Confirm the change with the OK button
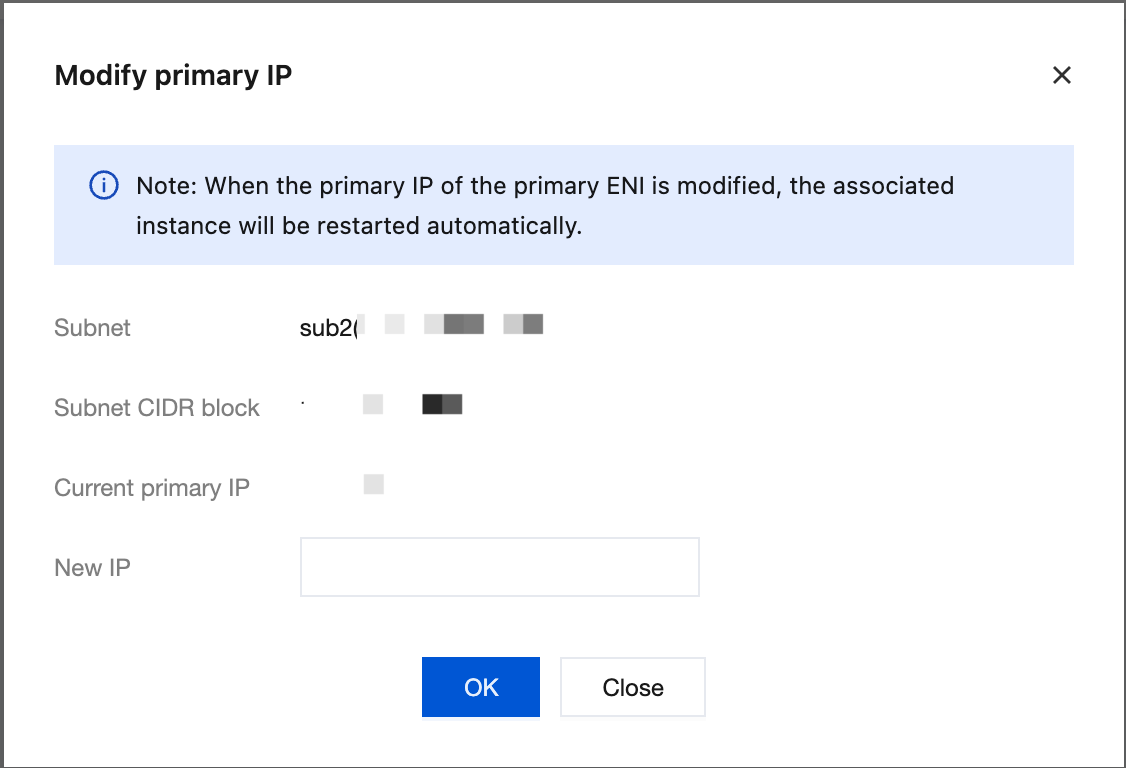Viewport: 1126px width, 768px height. click(x=481, y=687)
